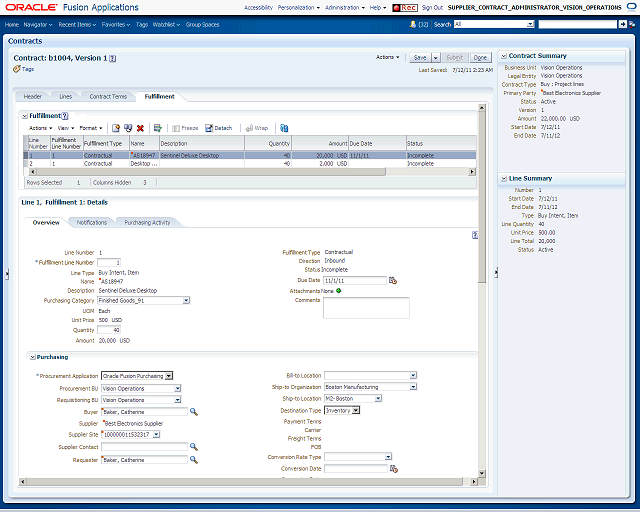Switch to the Contract Terms tab

(x=108, y=97)
